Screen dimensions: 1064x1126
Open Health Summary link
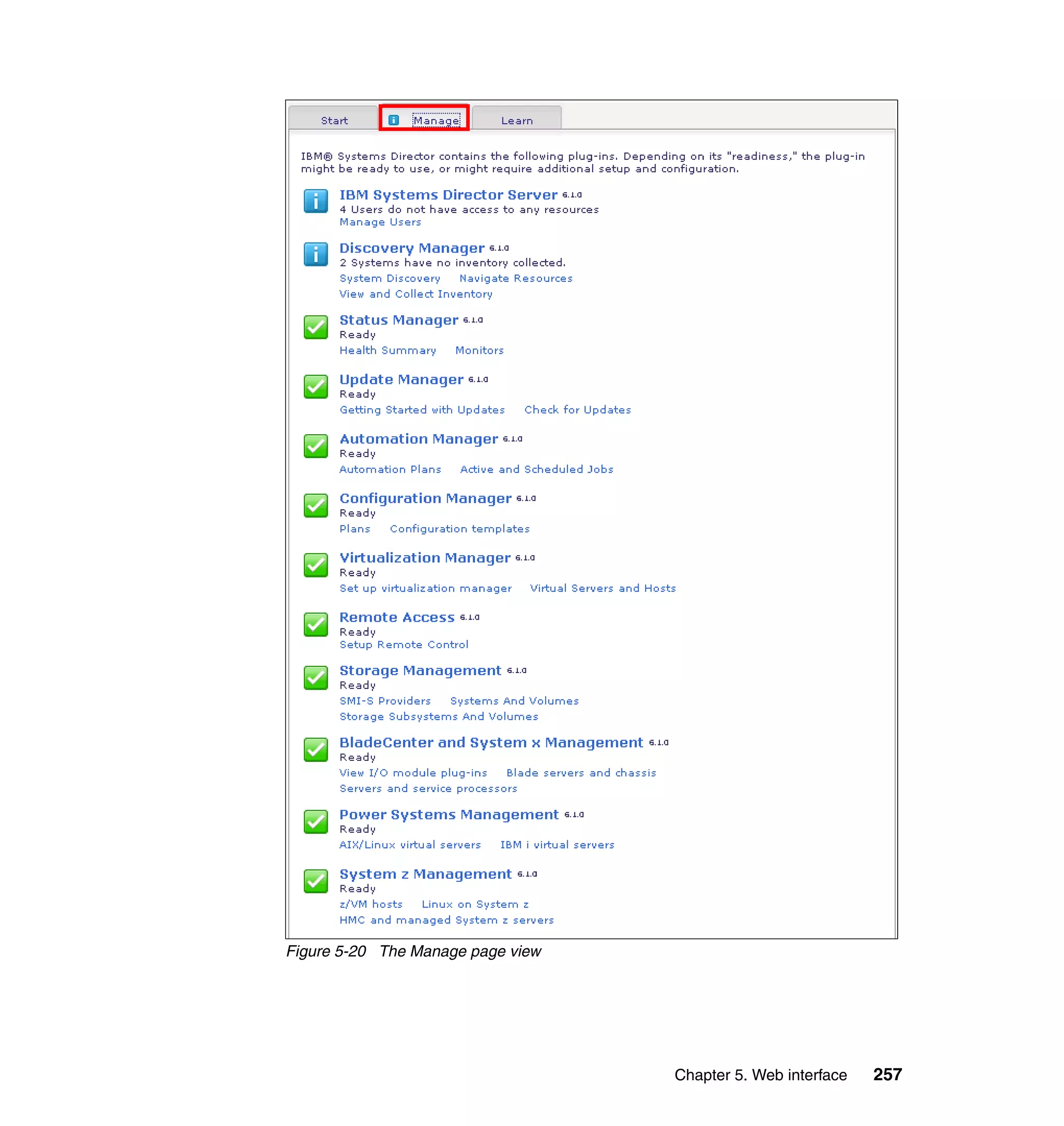point(388,351)
